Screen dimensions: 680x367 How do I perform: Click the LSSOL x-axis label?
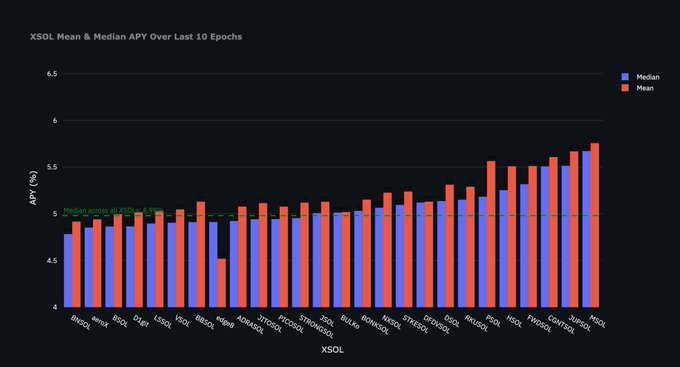[x=163, y=322]
